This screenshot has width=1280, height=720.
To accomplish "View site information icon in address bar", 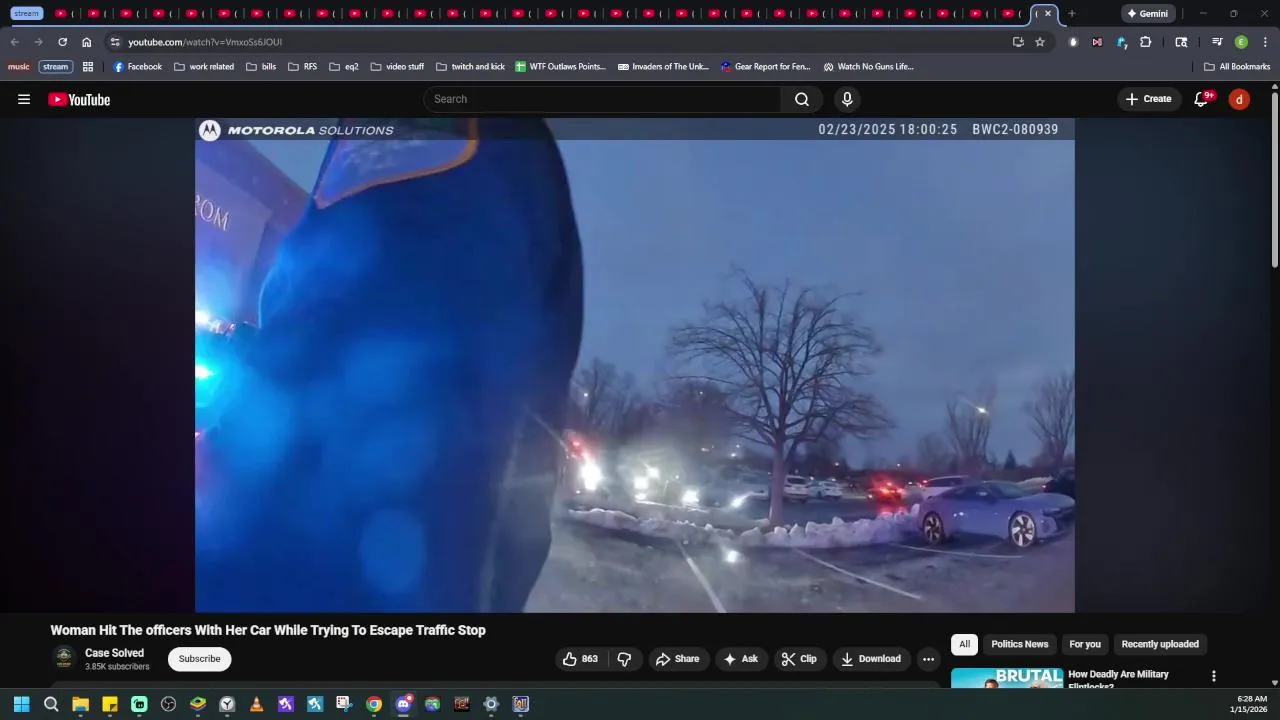I will click(115, 42).
